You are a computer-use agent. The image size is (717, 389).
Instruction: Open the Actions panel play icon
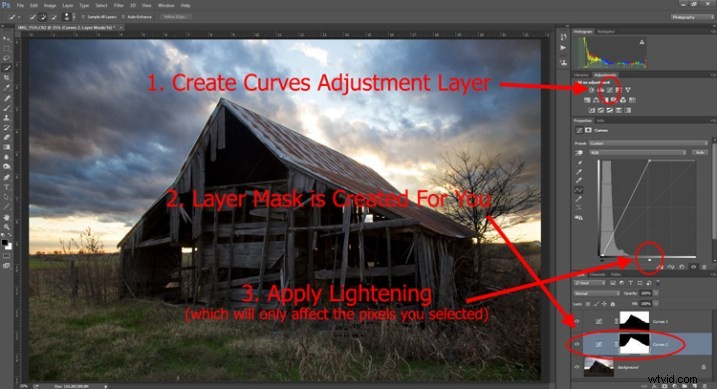coord(563,48)
